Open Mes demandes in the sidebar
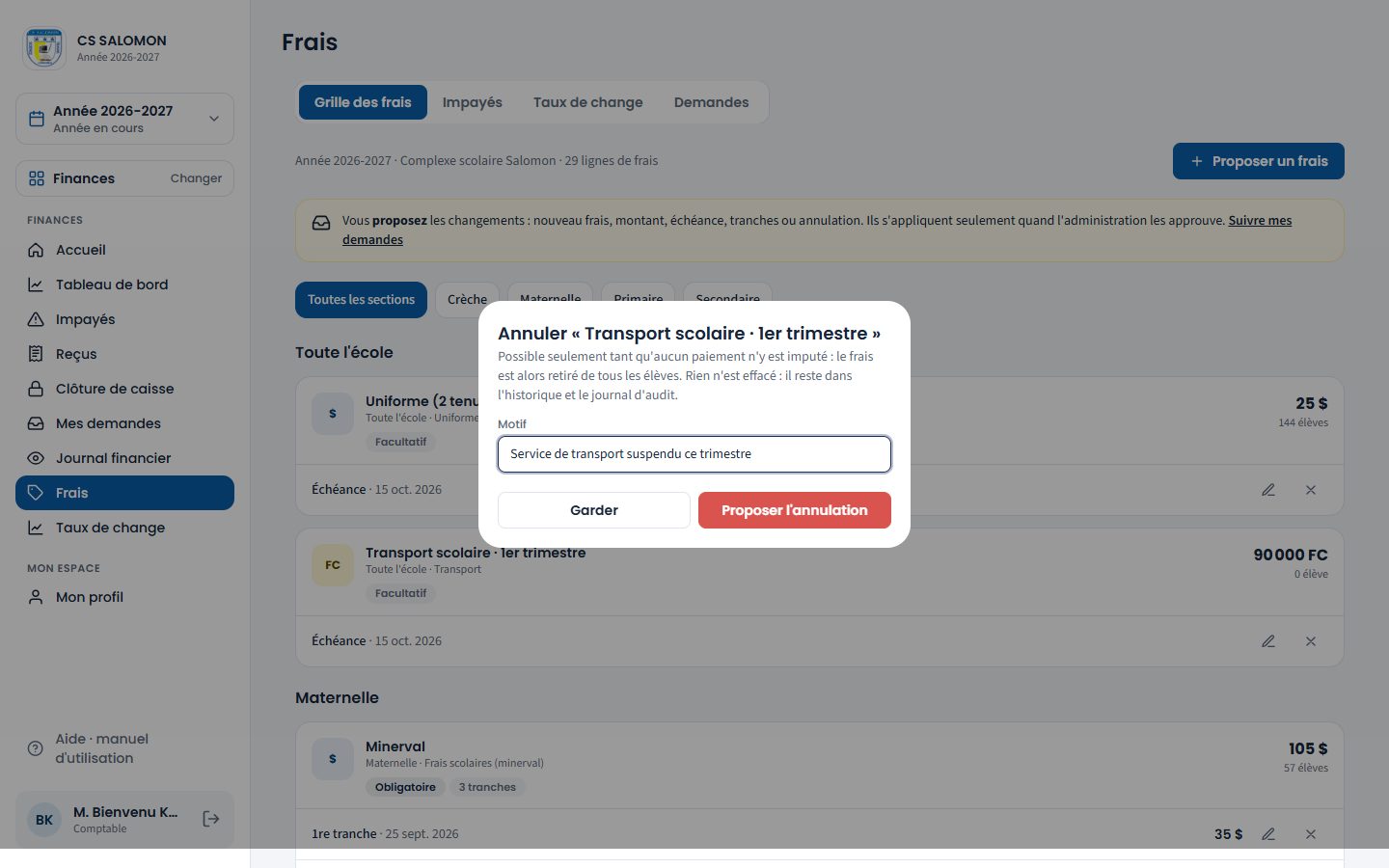Screen dimensions: 1389x868 124,423
